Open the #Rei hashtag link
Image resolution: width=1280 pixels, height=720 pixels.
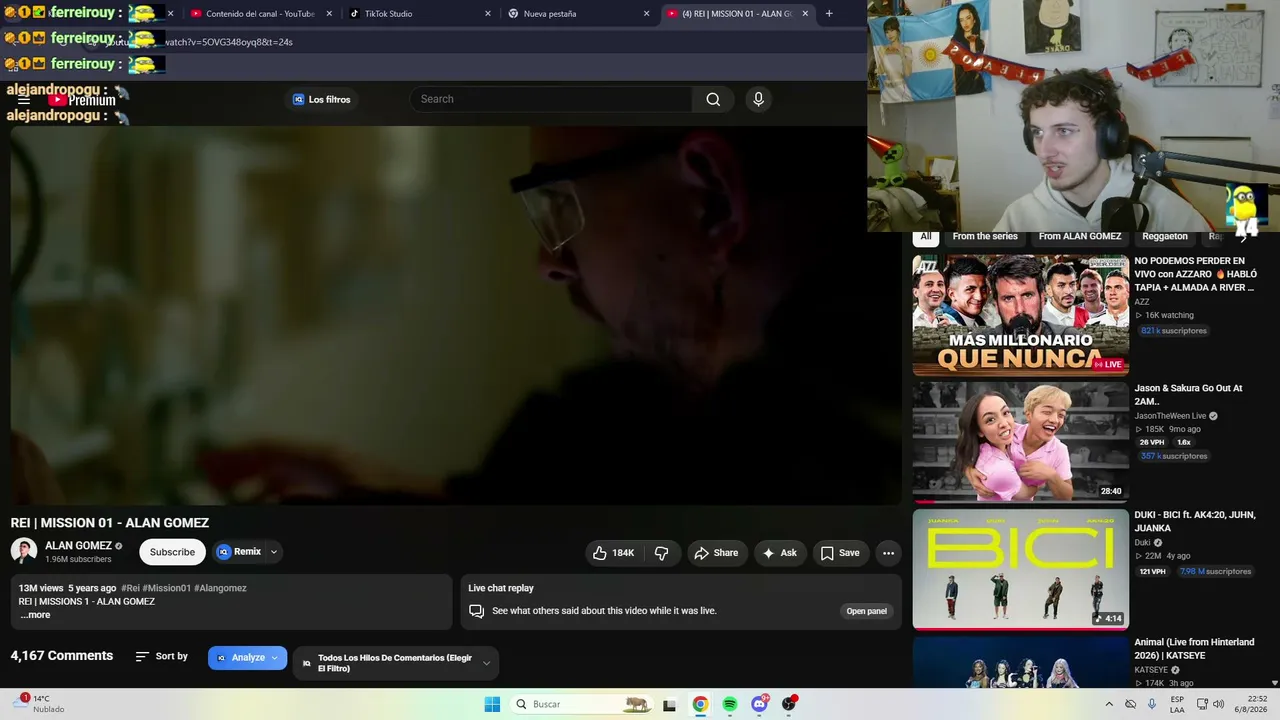[x=130, y=588]
